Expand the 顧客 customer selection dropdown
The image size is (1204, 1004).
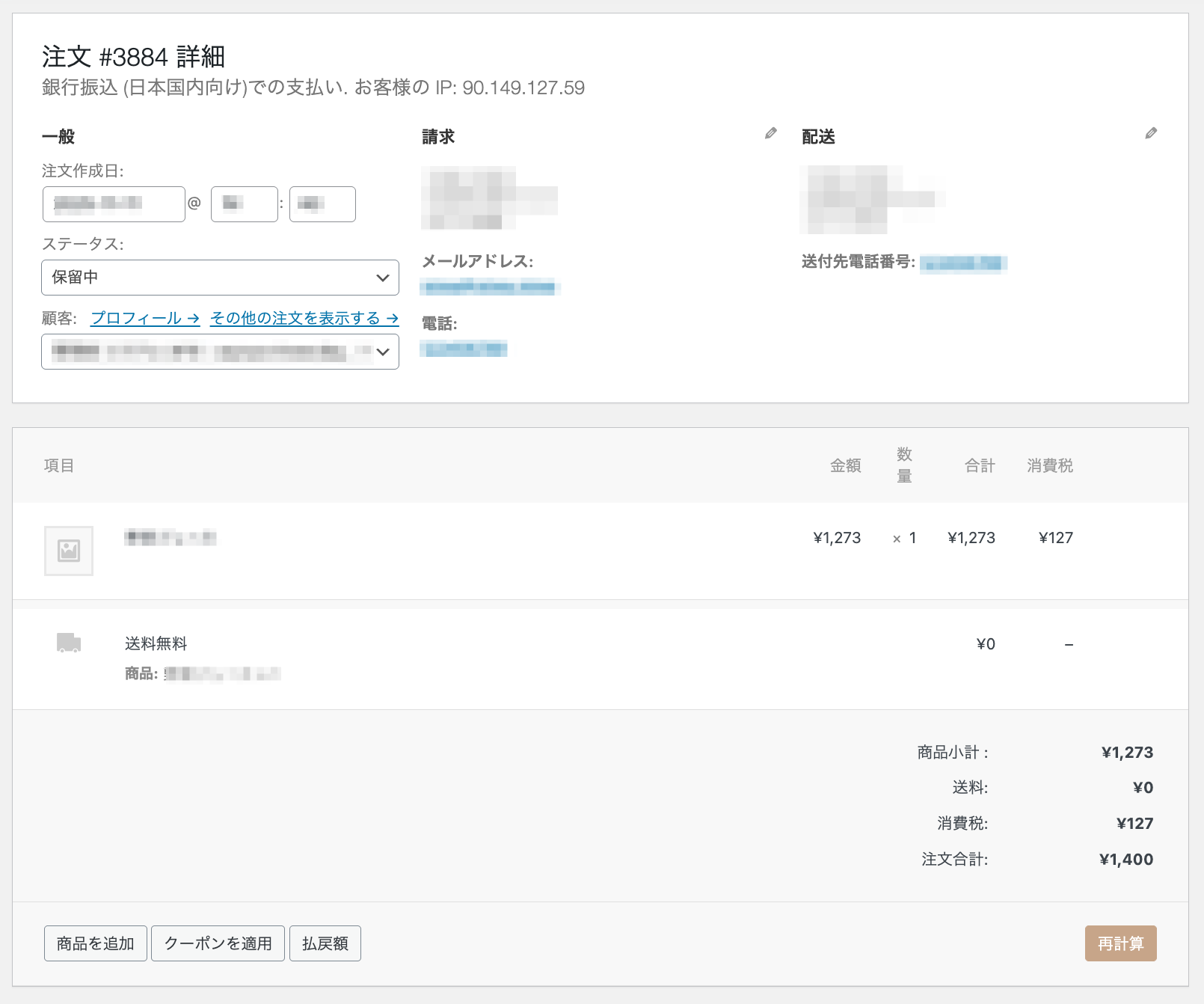click(220, 352)
